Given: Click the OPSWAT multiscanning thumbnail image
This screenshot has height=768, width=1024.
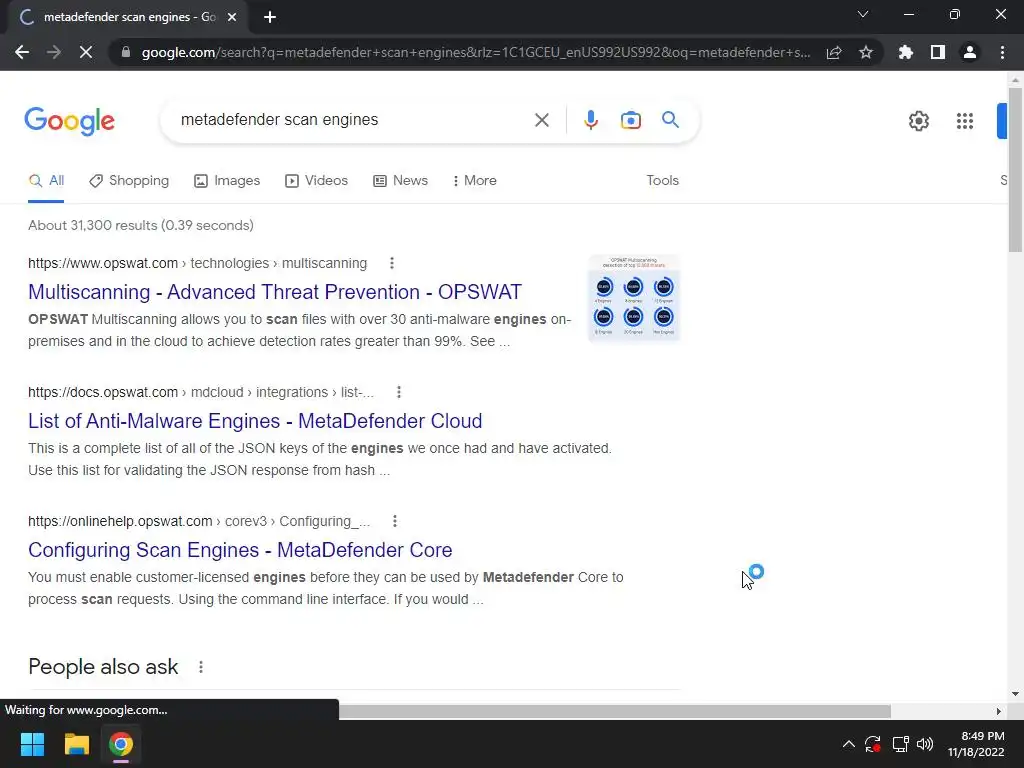Looking at the screenshot, I should tap(634, 298).
